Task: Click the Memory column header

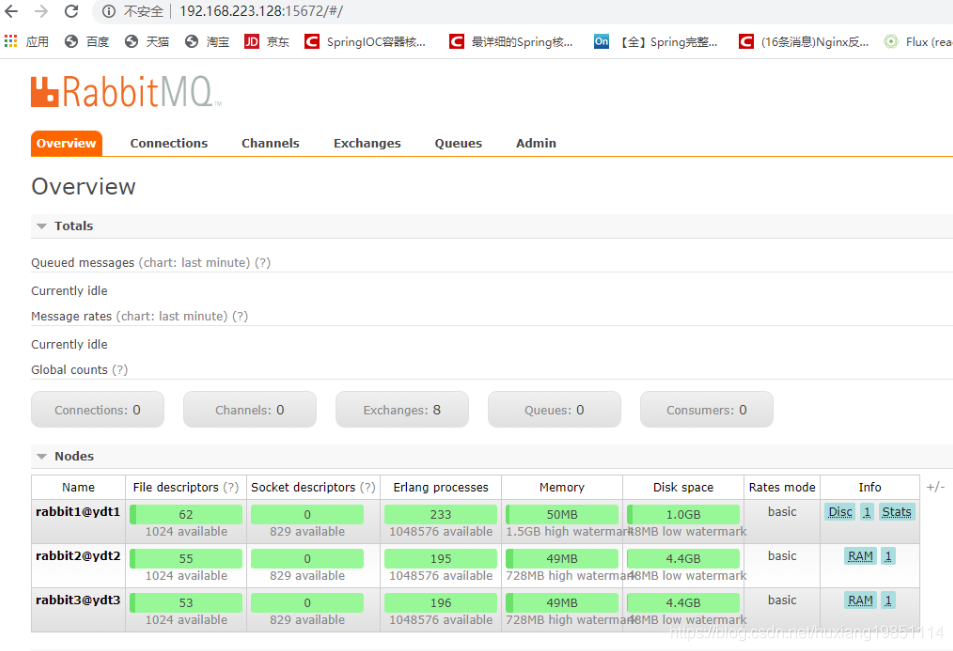Action: click(562, 487)
